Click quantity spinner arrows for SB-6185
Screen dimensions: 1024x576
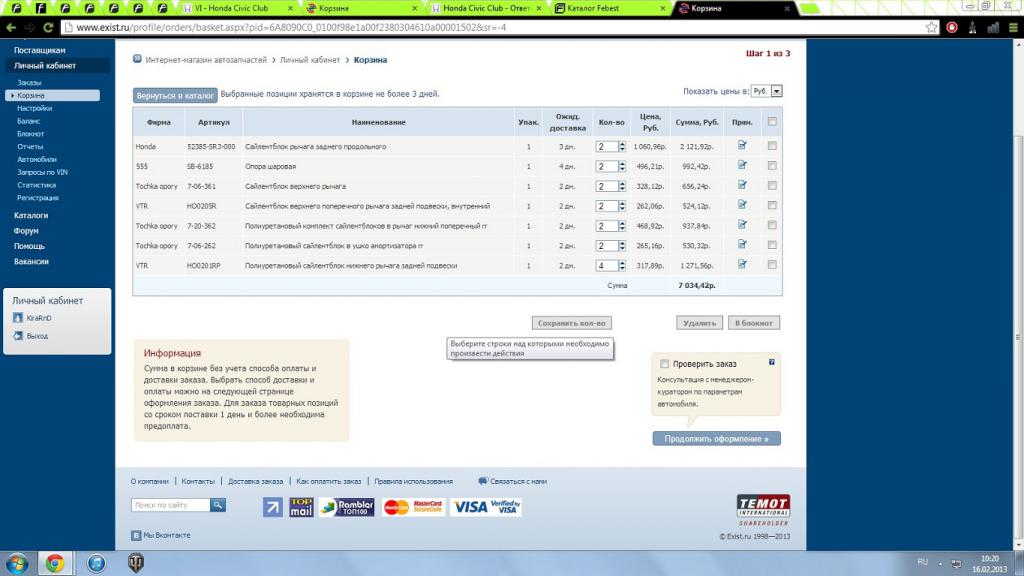[622, 167]
